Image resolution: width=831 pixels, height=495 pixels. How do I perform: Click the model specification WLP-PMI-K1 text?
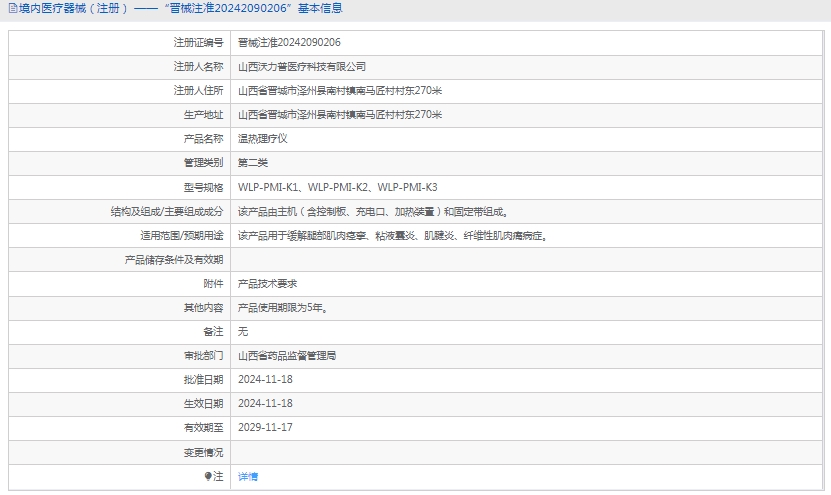[268, 187]
